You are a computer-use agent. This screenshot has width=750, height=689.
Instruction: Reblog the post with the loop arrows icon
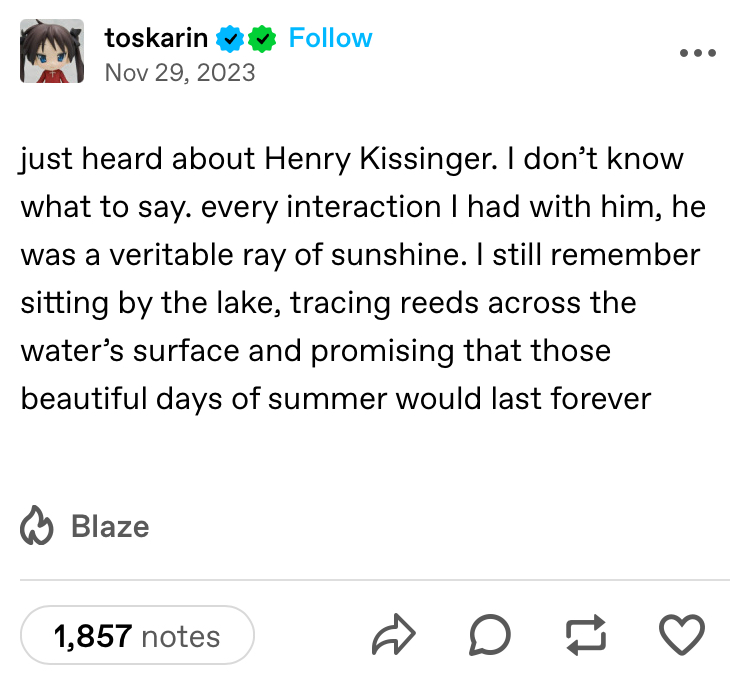click(x=586, y=635)
